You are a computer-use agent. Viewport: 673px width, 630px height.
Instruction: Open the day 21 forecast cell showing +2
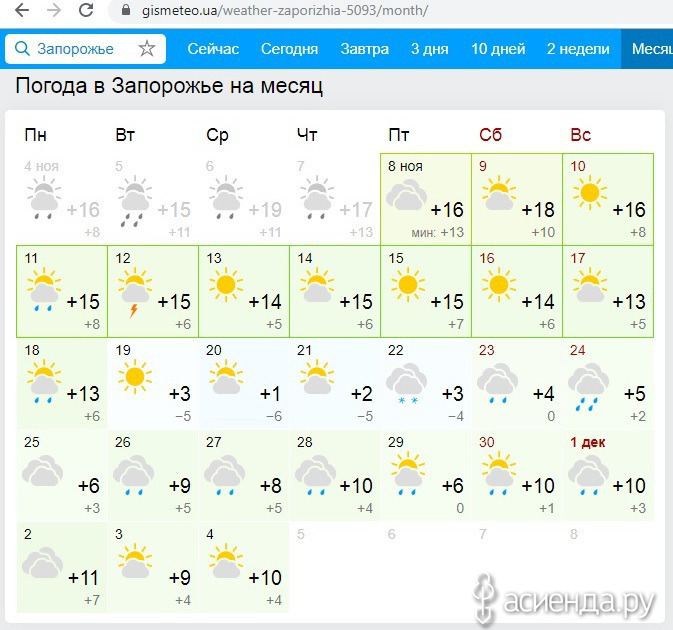(335, 383)
